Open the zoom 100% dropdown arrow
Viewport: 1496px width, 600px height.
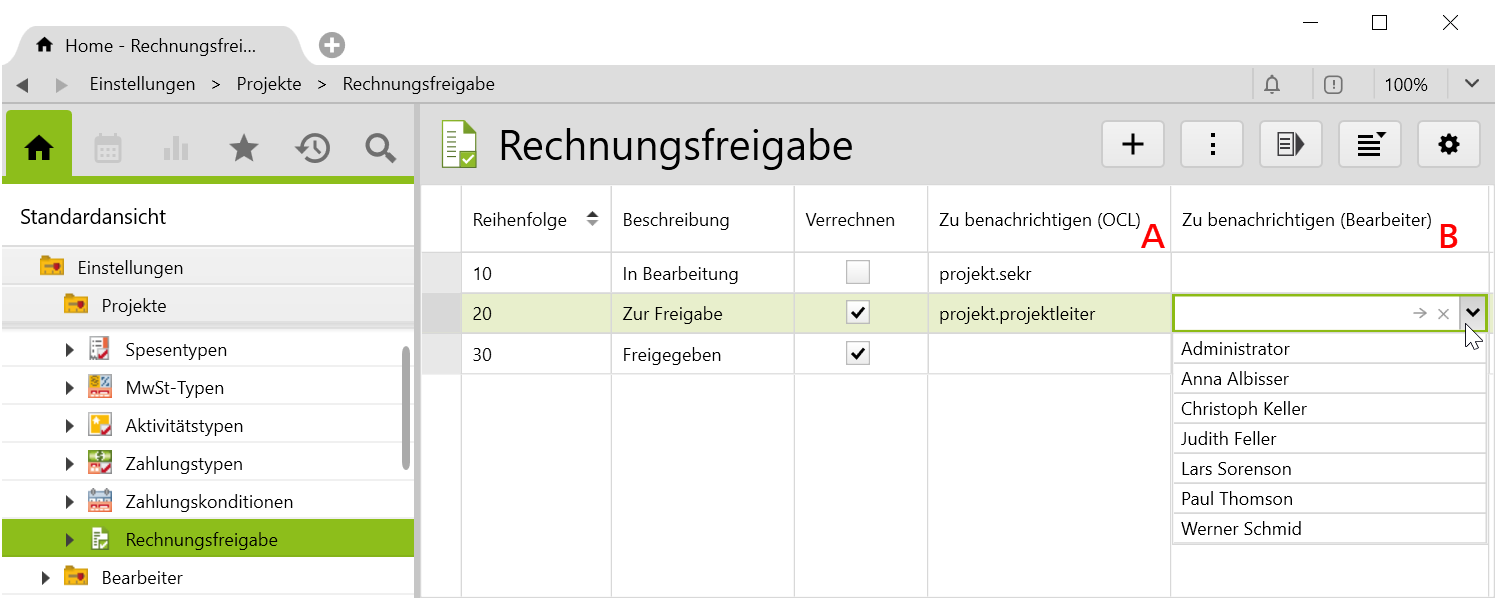(x=1471, y=84)
